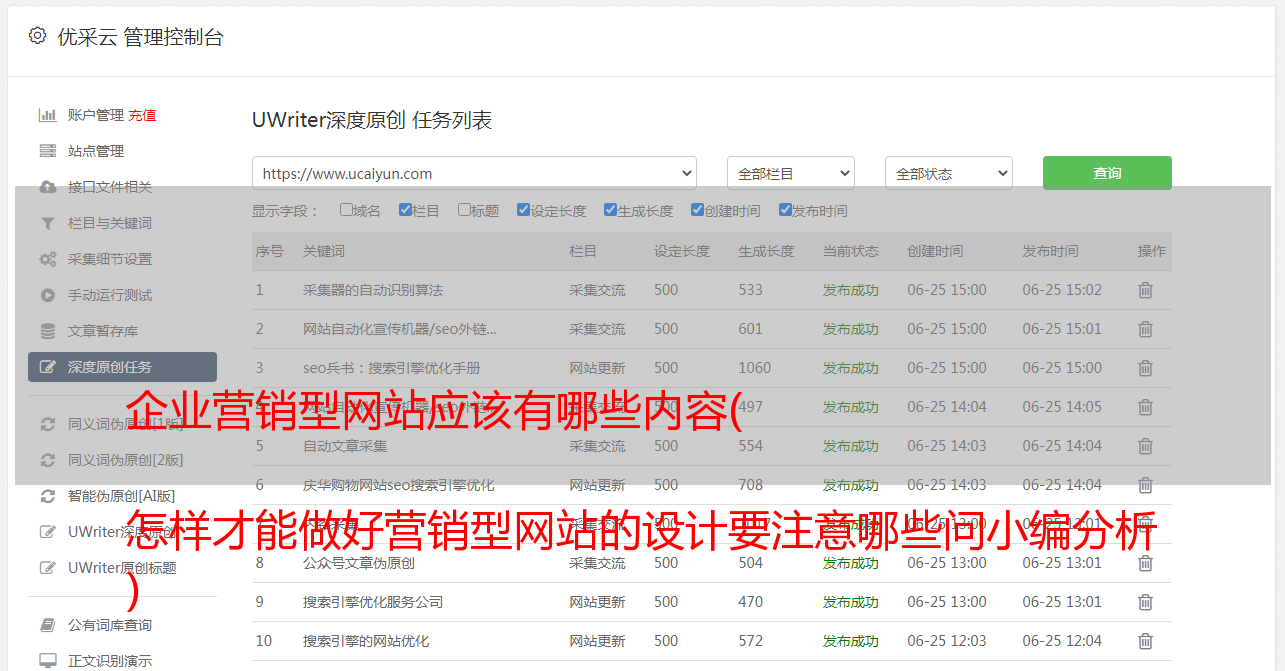
Task: Uncheck the 创建时间 field checkbox
Action: click(x=697, y=210)
